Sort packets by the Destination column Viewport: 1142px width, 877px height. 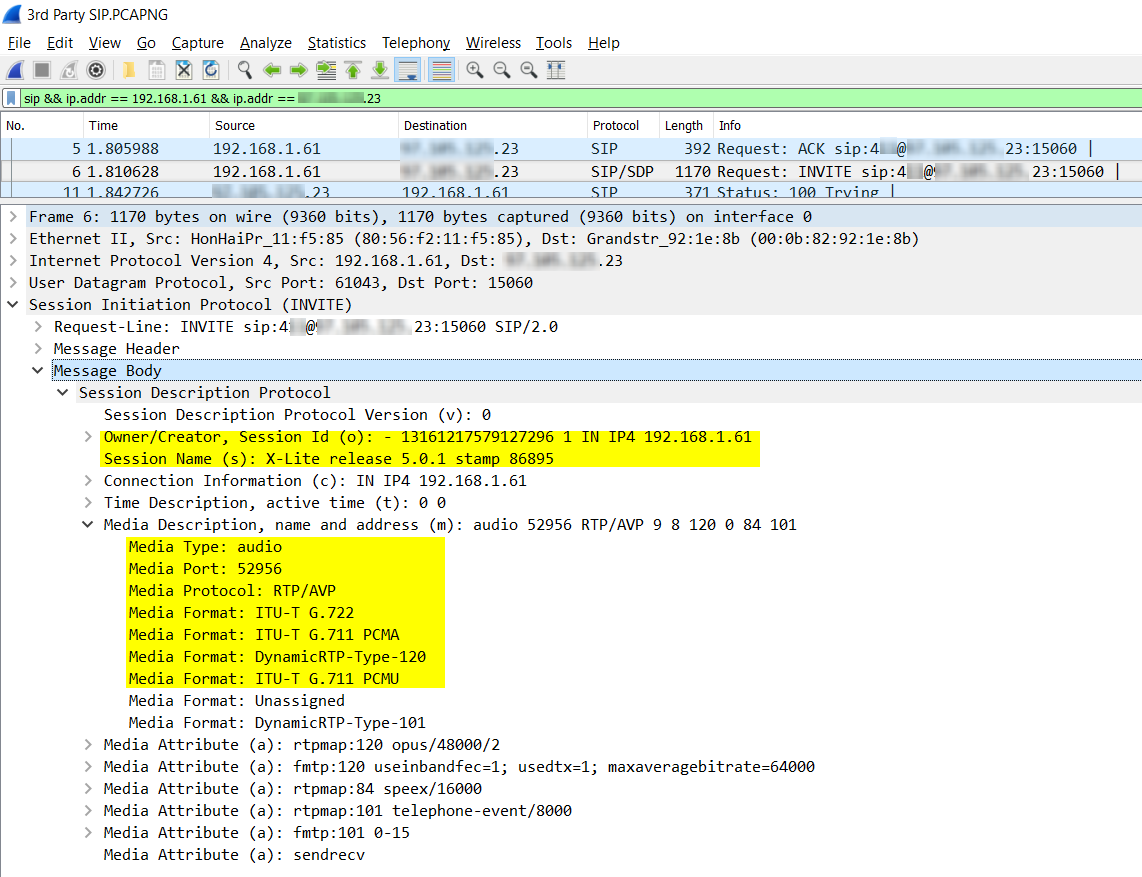click(x=492, y=125)
